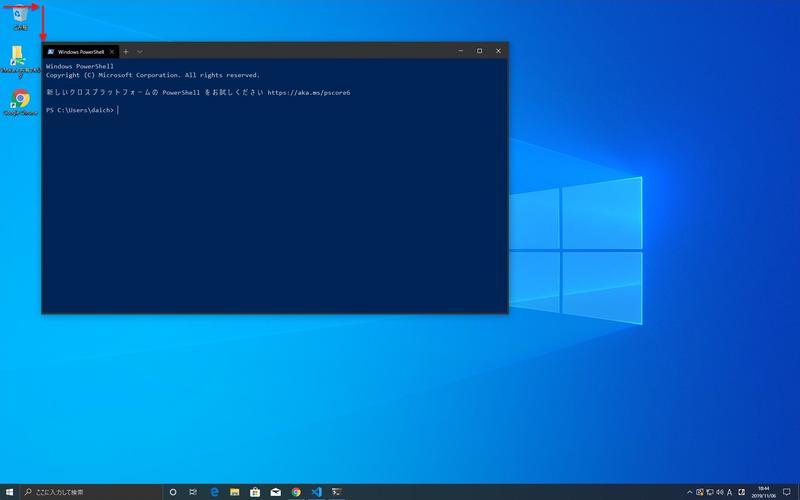Open Task View from the taskbar
The image size is (800, 500).
(193, 492)
